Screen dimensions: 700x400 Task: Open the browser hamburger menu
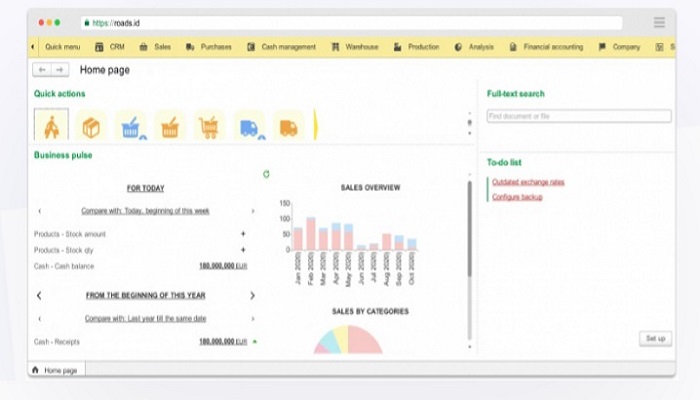coord(659,22)
